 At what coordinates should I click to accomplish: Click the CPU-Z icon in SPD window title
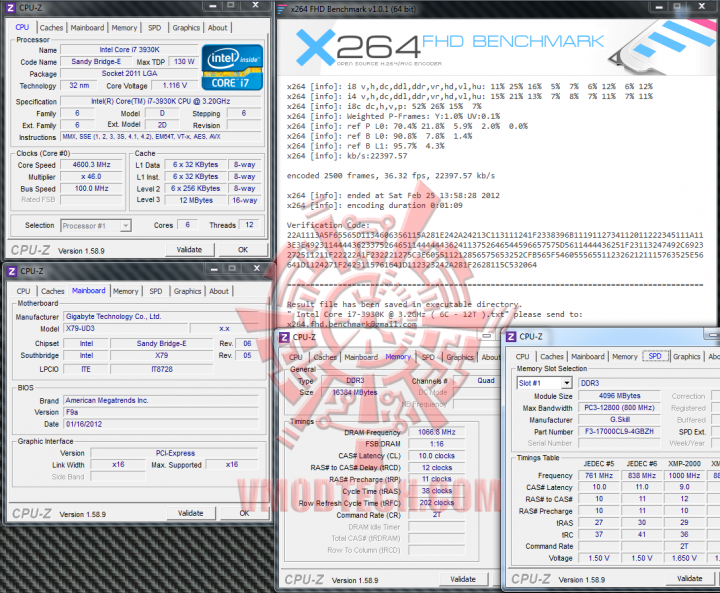pyautogui.click(x=511, y=337)
